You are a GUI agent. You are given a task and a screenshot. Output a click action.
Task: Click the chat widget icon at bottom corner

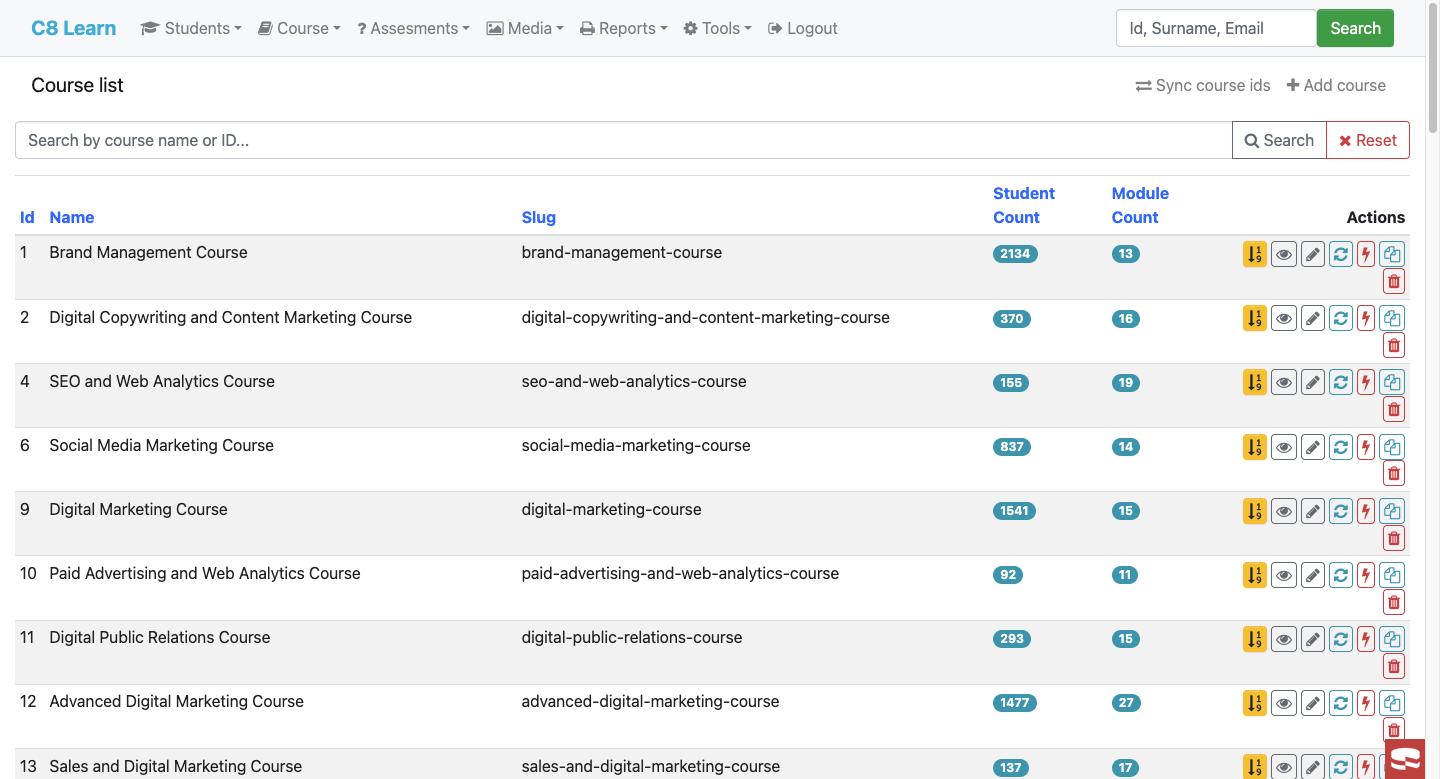(1404, 759)
